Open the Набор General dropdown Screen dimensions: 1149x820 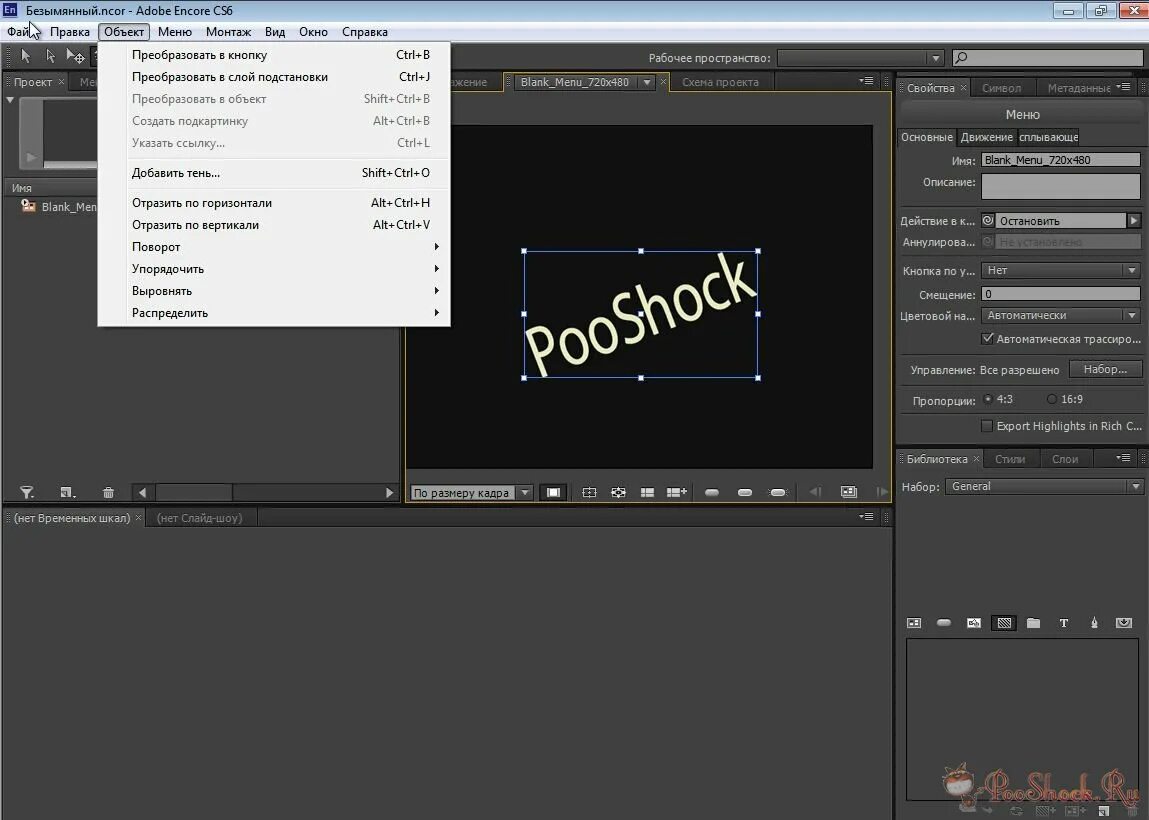pyautogui.click(x=1044, y=486)
